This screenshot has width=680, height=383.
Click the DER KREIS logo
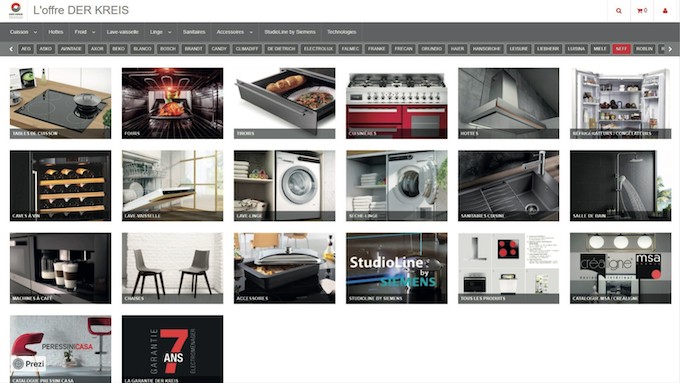pos(16,10)
